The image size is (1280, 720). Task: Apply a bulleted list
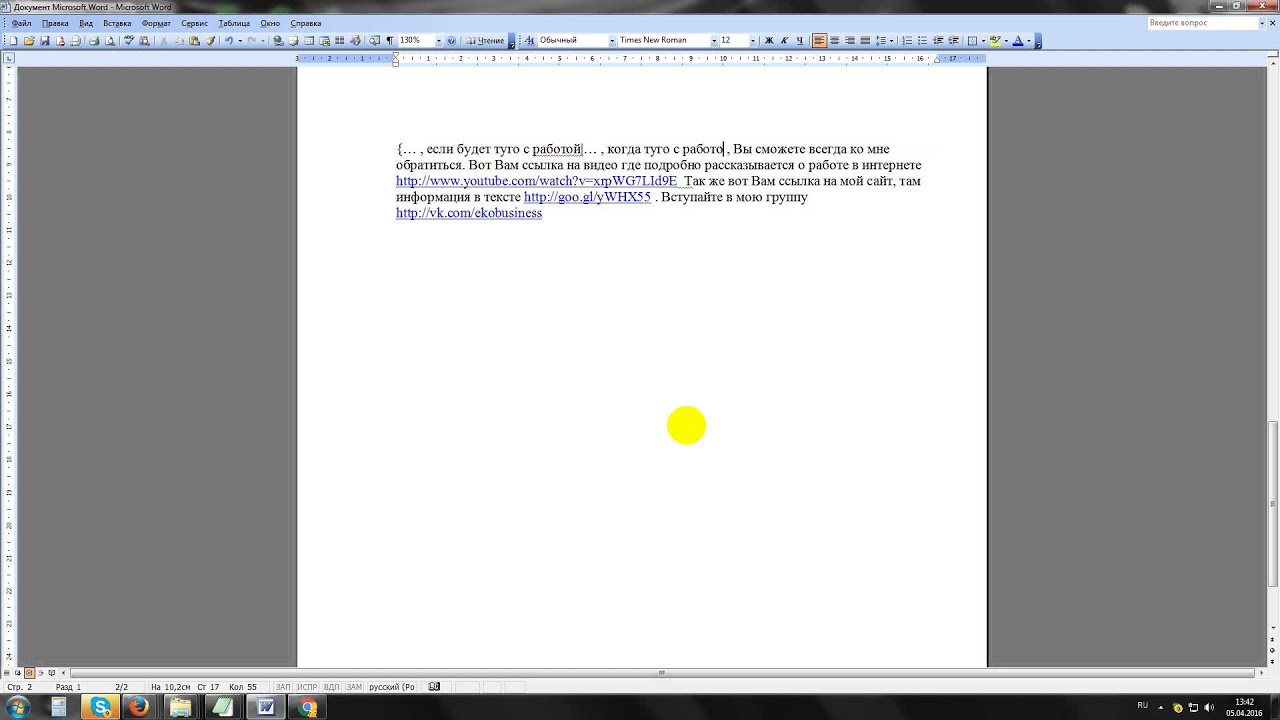pos(922,41)
